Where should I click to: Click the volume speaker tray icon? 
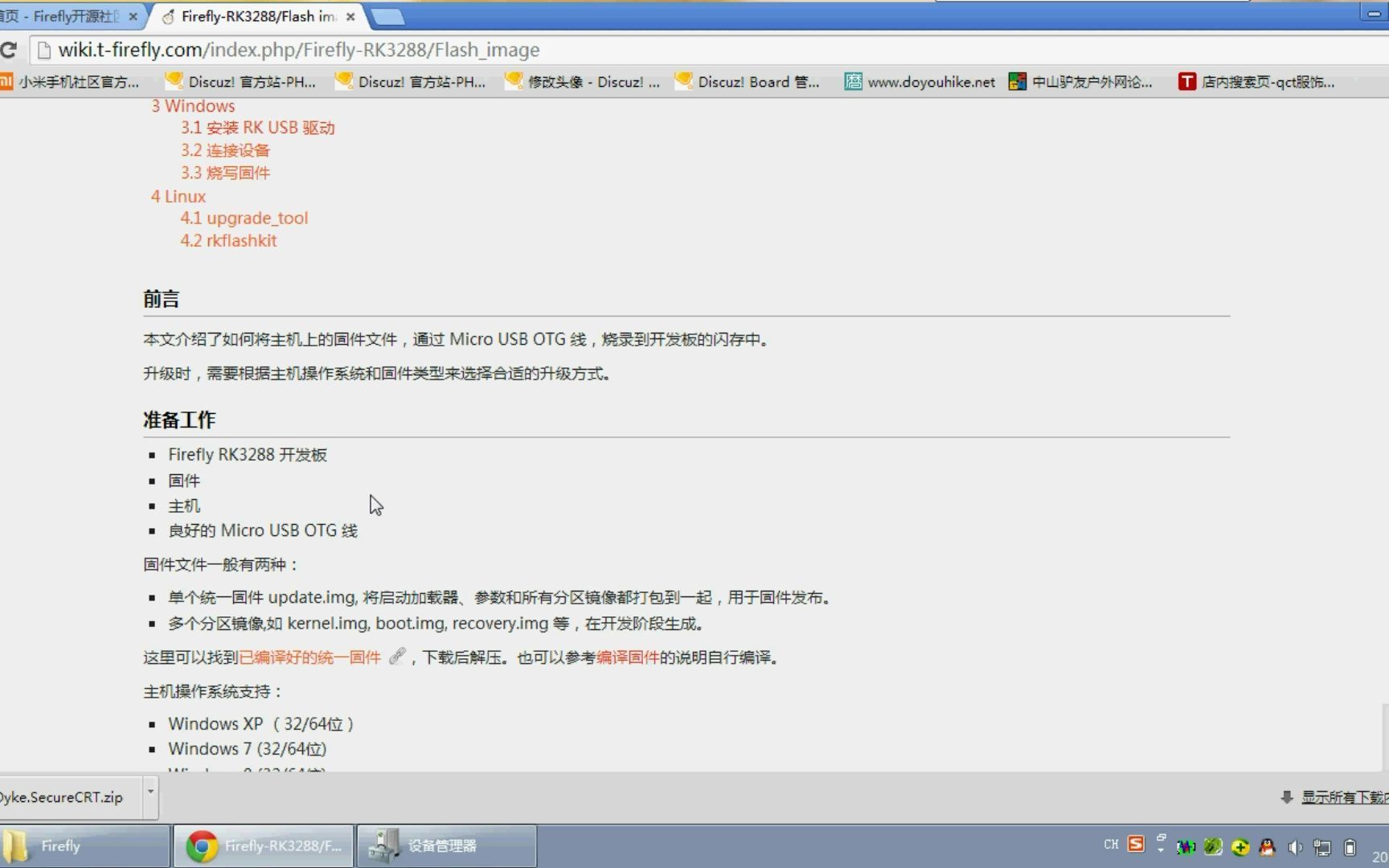point(1295,847)
